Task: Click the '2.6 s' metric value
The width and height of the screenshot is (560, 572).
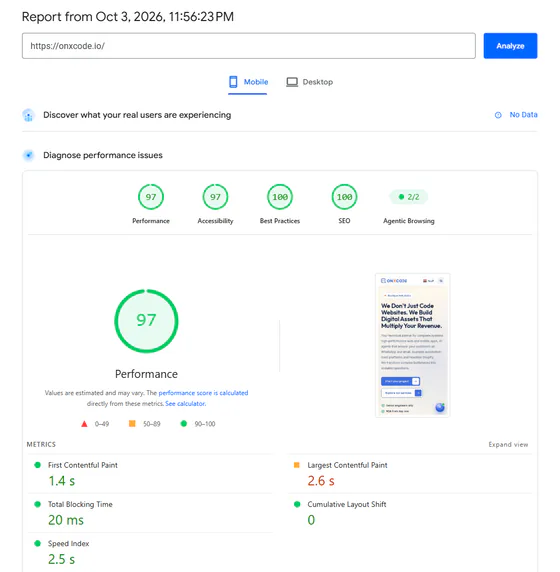Action: click(321, 481)
